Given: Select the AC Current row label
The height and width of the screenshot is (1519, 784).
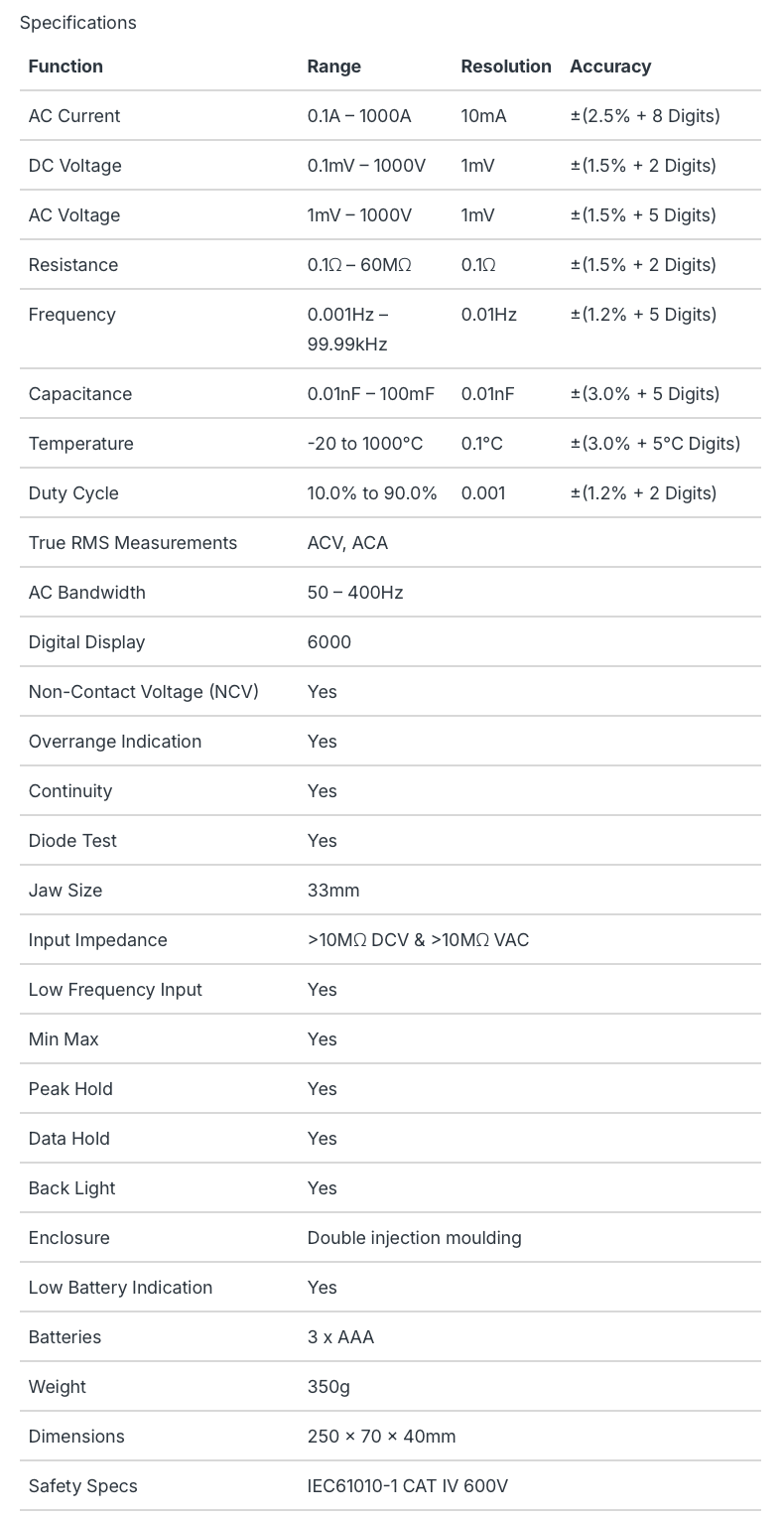Looking at the screenshot, I should [74, 116].
